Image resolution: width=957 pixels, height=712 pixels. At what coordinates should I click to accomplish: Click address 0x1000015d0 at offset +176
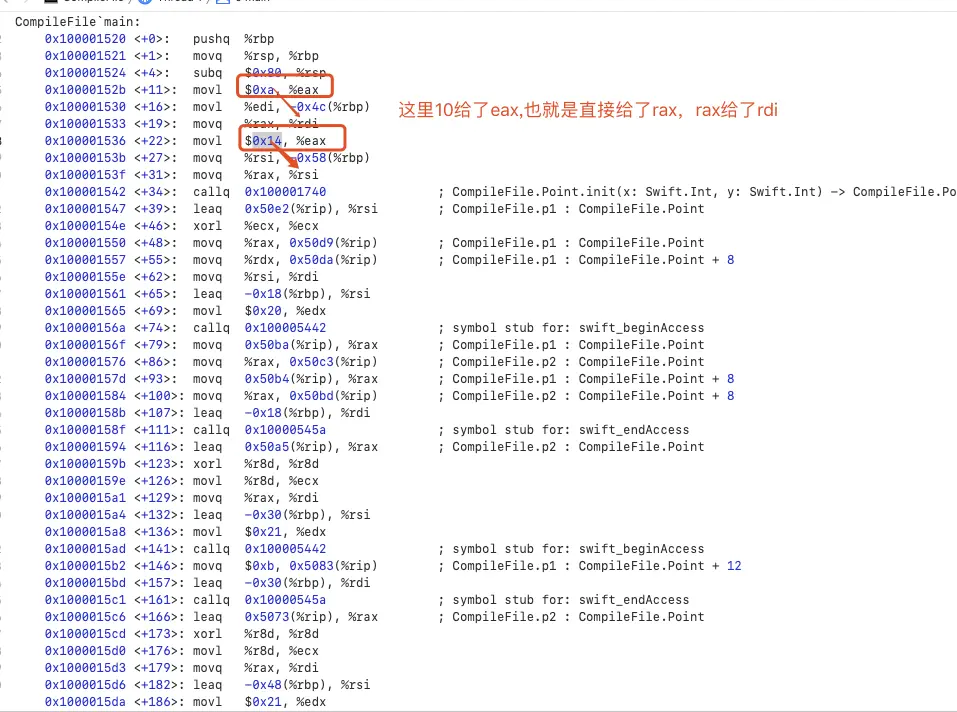coord(85,652)
